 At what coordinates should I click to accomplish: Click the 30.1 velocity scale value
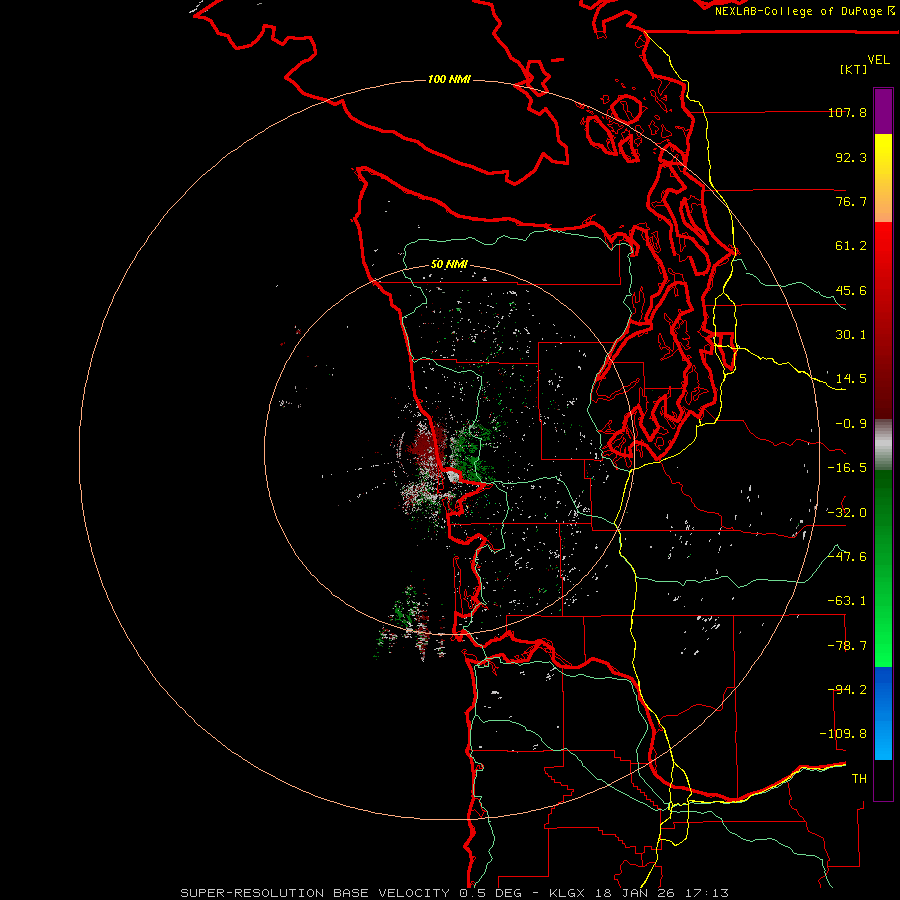click(851, 335)
